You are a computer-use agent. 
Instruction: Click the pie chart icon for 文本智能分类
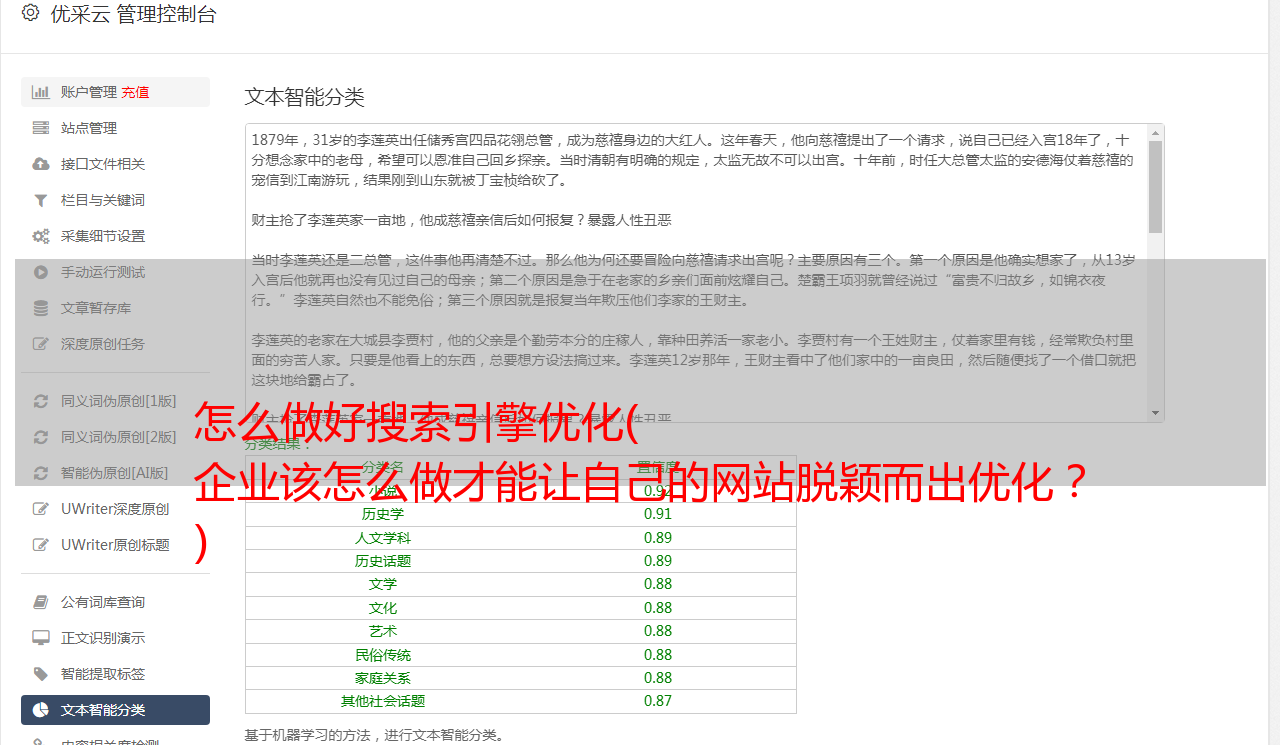[x=40, y=710]
